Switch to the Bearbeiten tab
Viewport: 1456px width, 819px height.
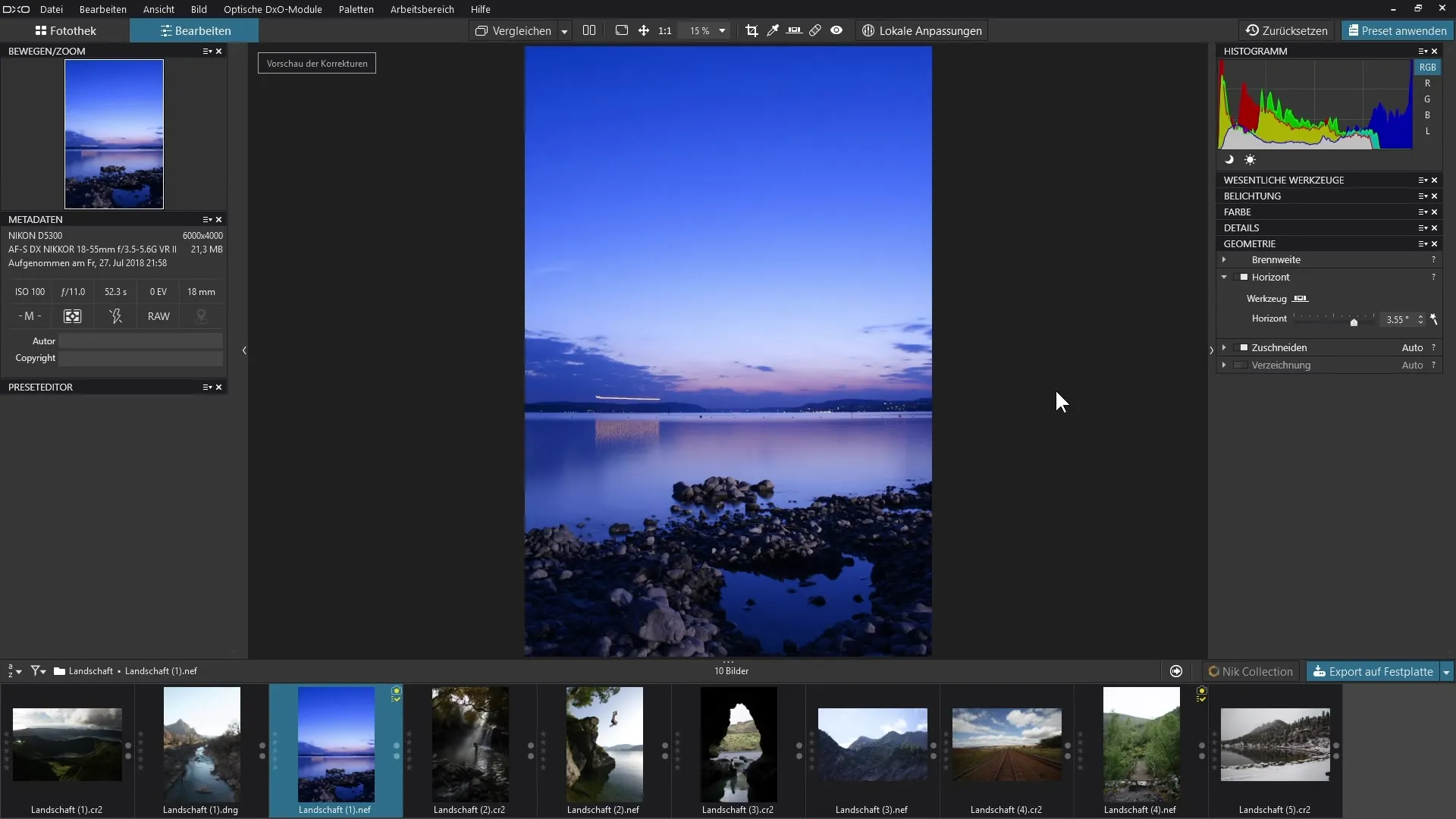point(195,30)
